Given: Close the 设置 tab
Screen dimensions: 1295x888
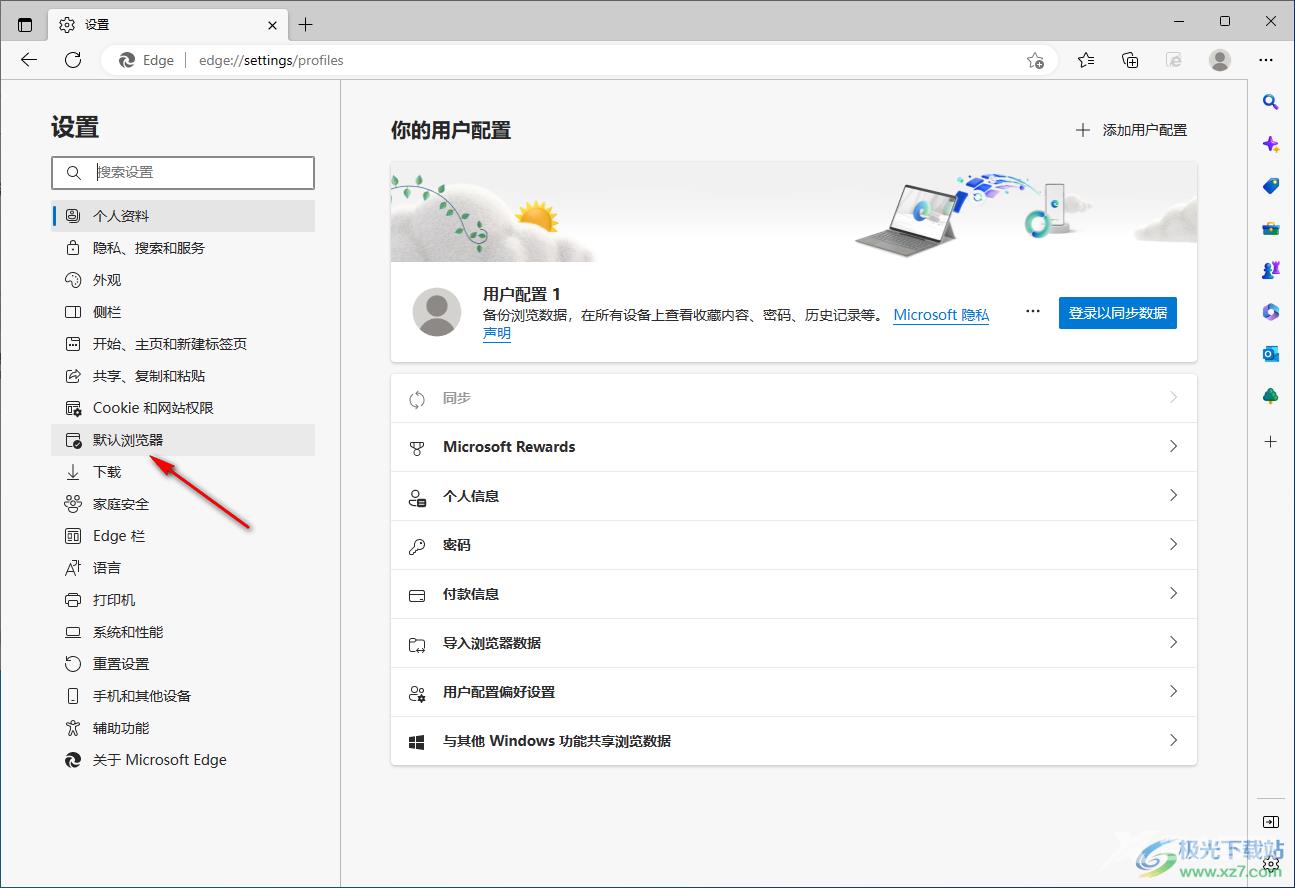Looking at the screenshot, I should (x=273, y=24).
